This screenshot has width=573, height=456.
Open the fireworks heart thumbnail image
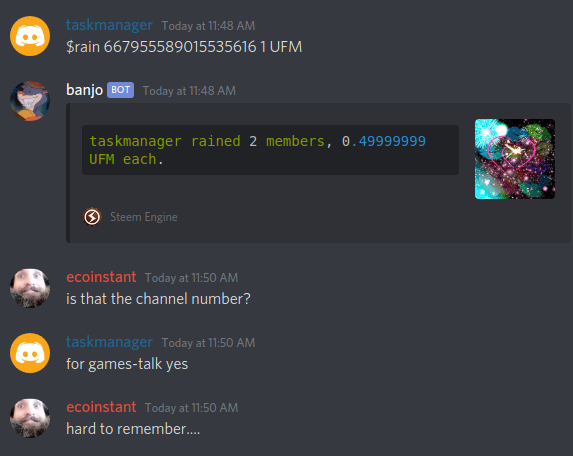(515, 159)
